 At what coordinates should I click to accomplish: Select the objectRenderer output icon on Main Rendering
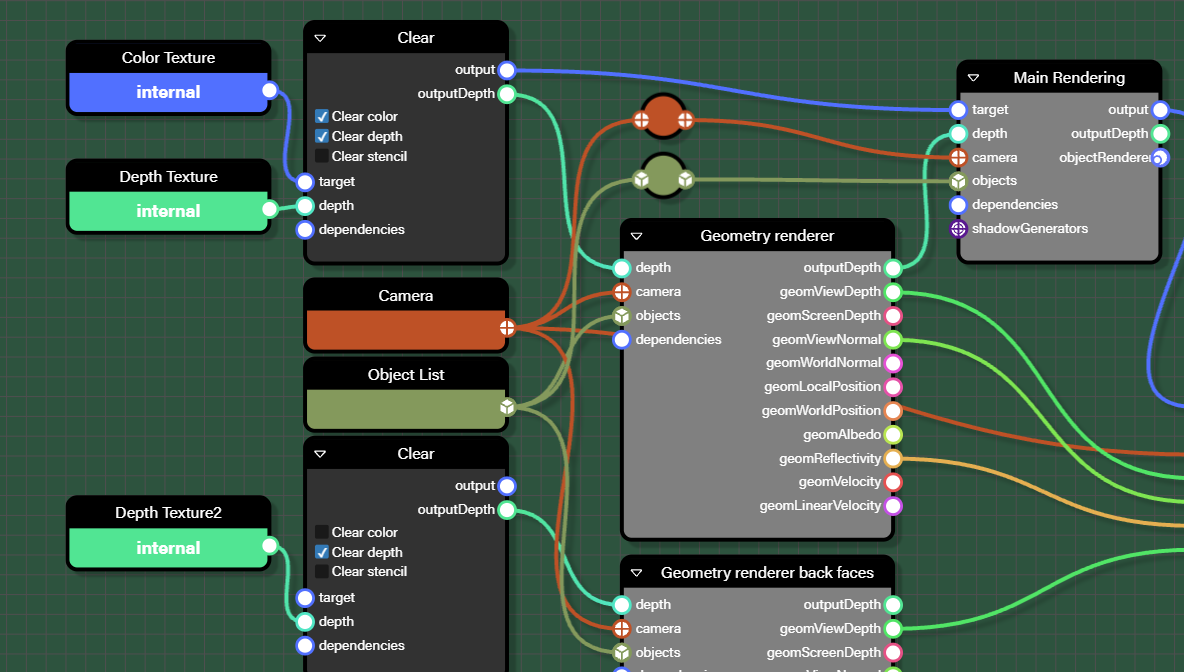[x=1159, y=157]
